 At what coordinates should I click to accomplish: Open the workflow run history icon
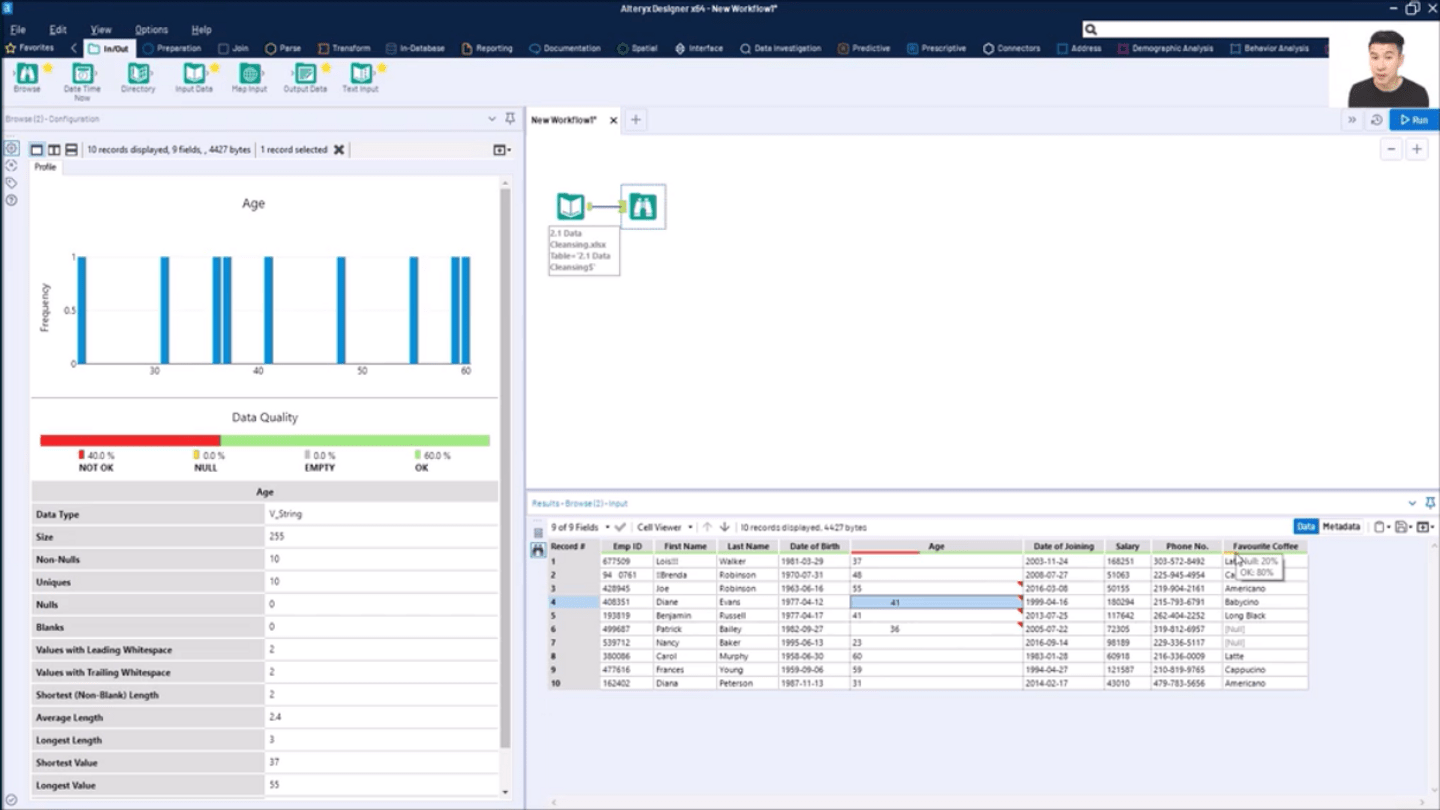1376,120
